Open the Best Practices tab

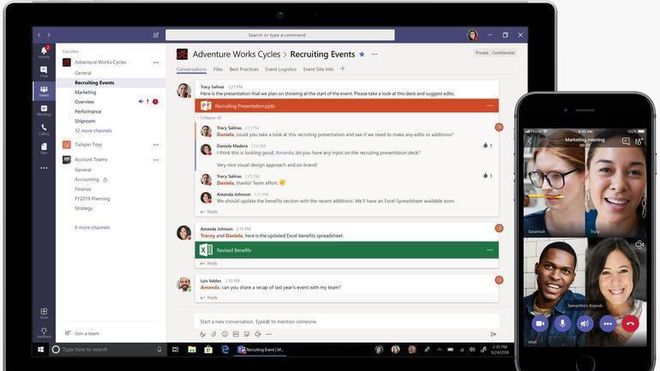pyautogui.click(x=244, y=69)
